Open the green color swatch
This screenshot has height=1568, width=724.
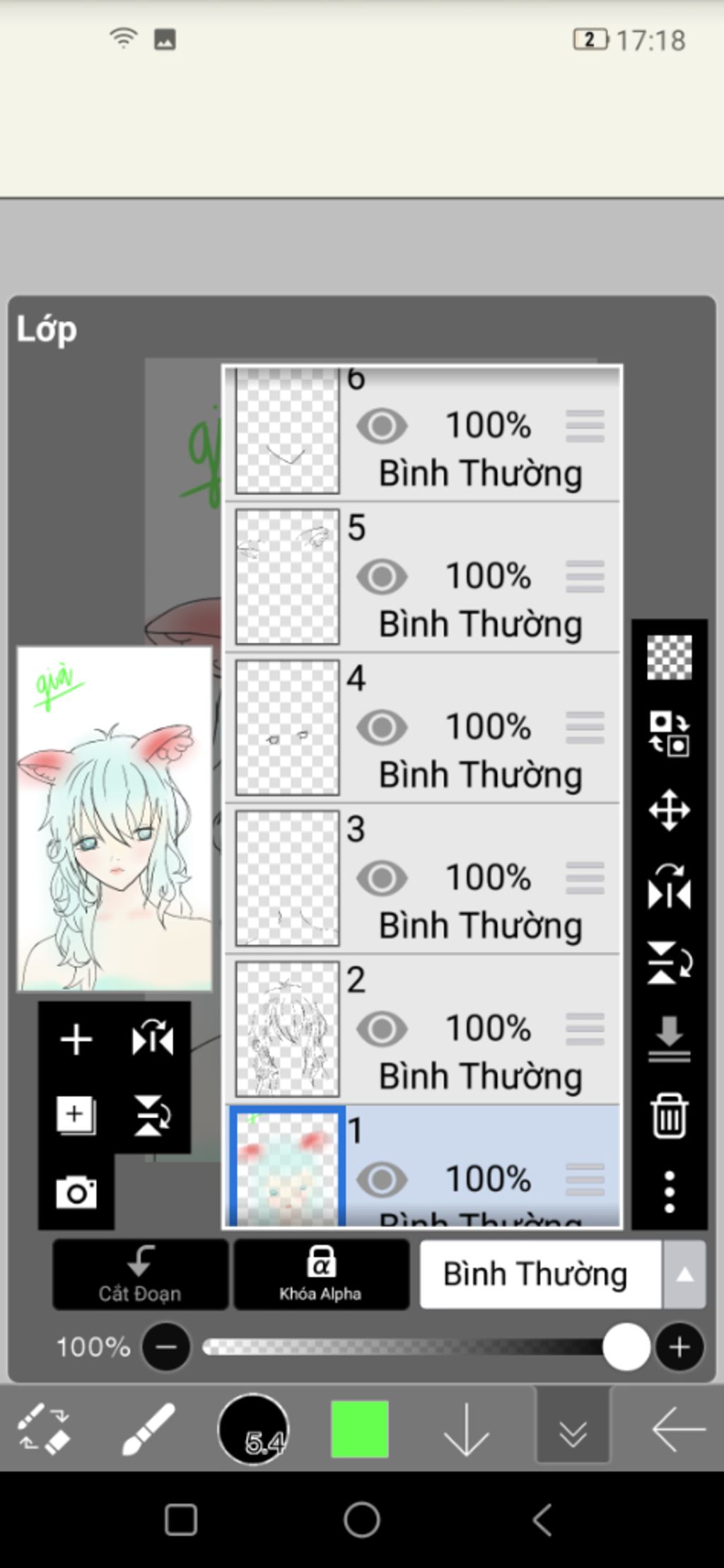(x=360, y=1429)
